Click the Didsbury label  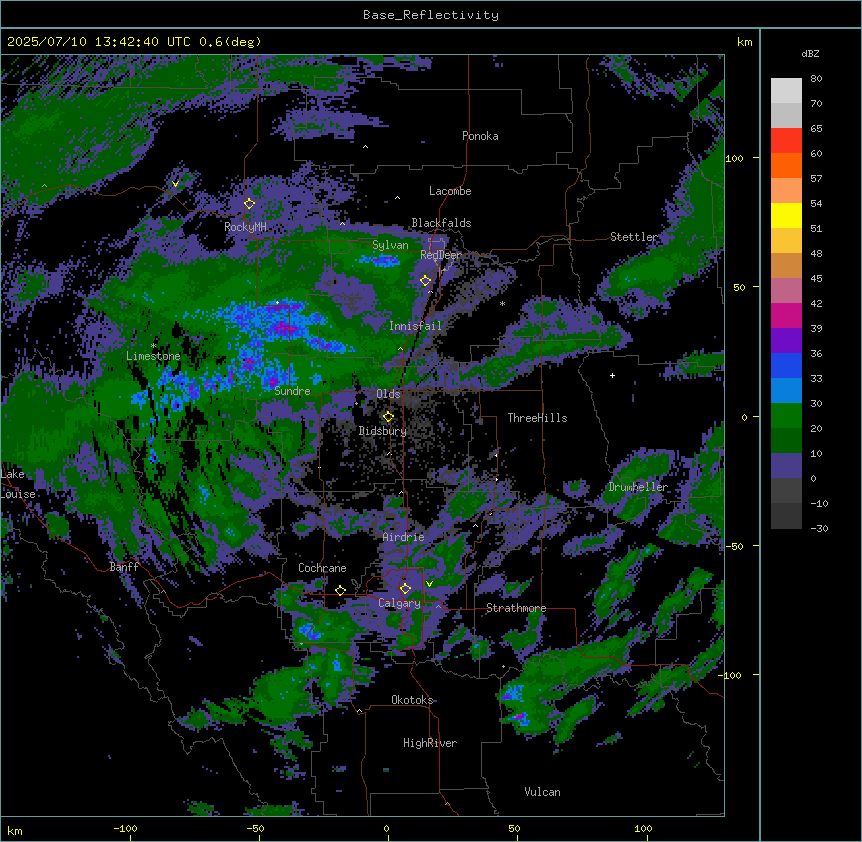click(x=383, y=431)
